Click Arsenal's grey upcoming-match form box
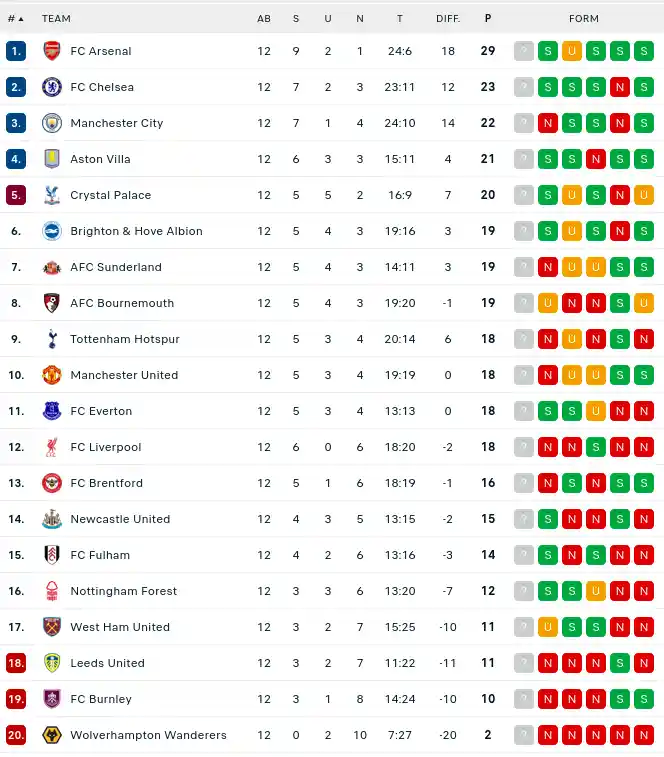This screenshot has height=757, width=664. [x=523, y=51]
